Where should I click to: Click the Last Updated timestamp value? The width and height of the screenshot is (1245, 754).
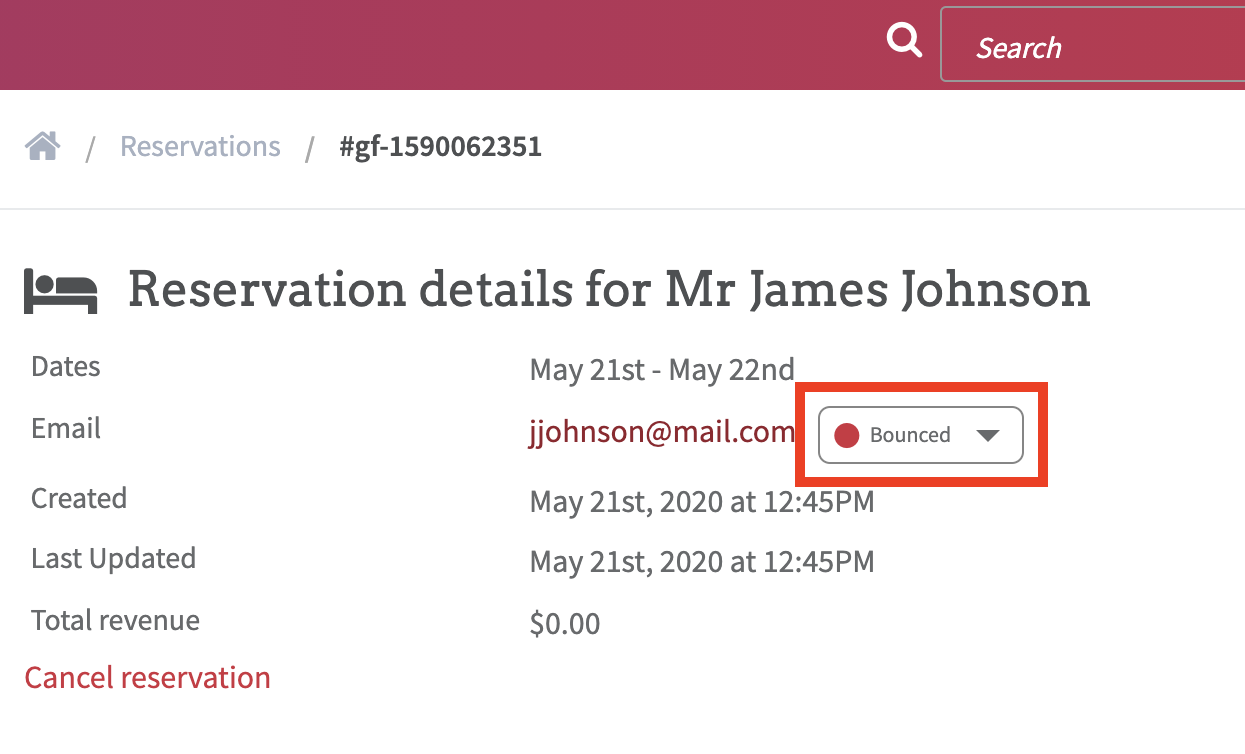pos(702,562)
